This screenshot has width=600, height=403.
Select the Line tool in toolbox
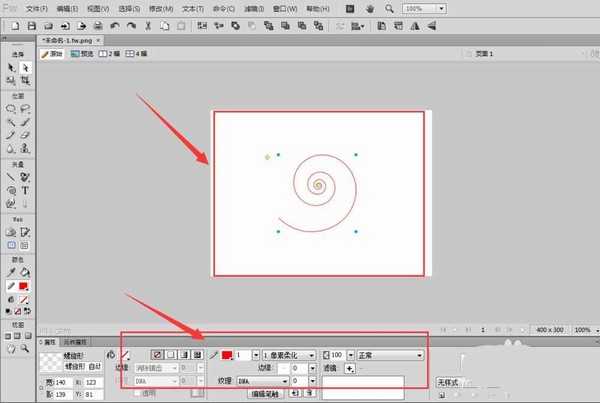11,176
